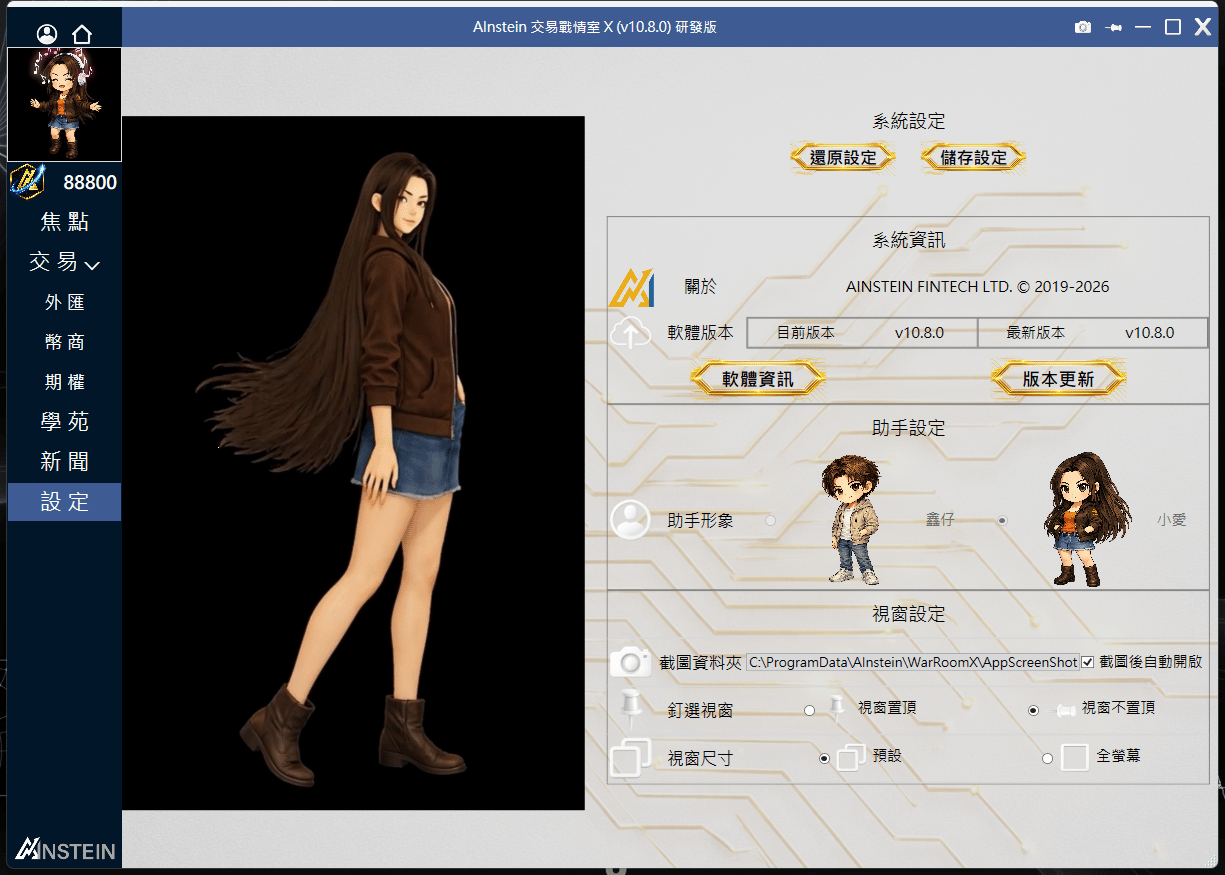The image size is (1225, 875).
Task: Click the screenshot folder path field
Action: 912,662
